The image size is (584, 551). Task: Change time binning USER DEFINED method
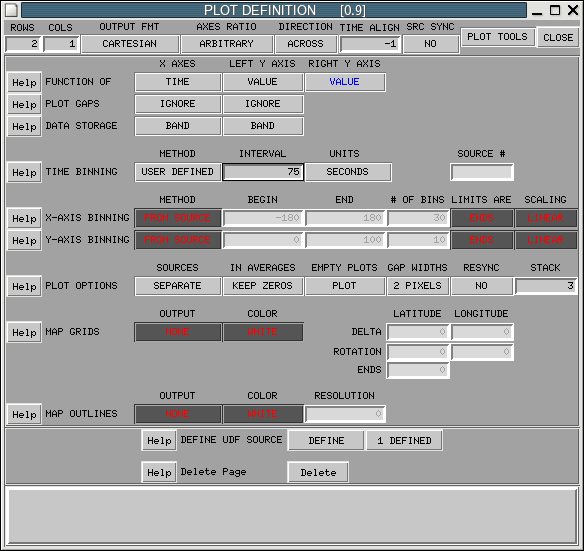pyautogui.click(x=178, y=172)
